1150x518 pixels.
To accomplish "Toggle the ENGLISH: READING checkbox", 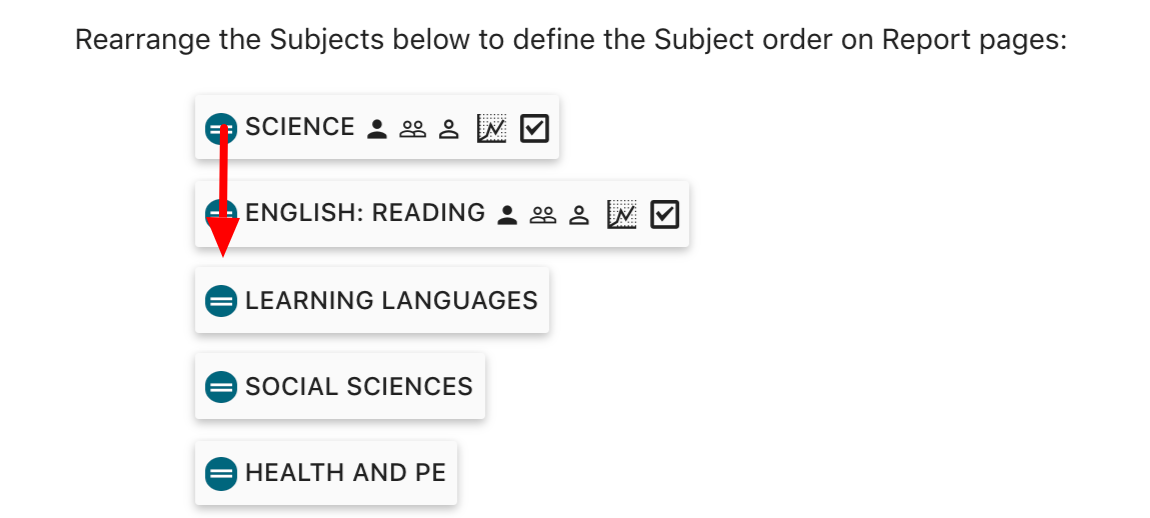I will click(665, 214).
